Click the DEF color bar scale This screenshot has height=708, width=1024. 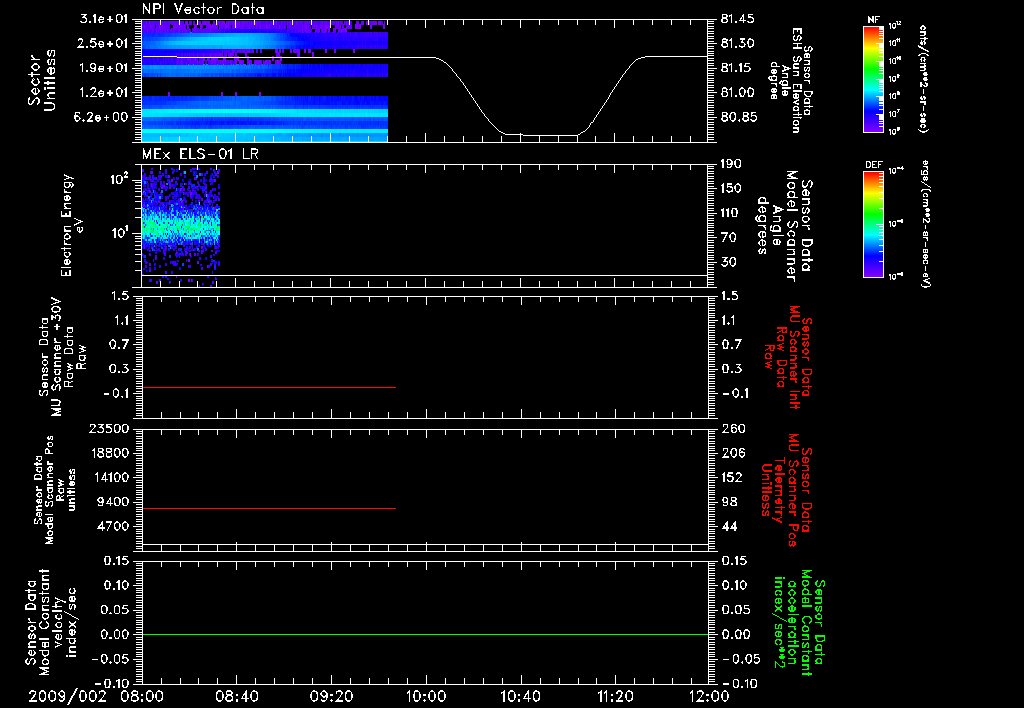[873, 224]
